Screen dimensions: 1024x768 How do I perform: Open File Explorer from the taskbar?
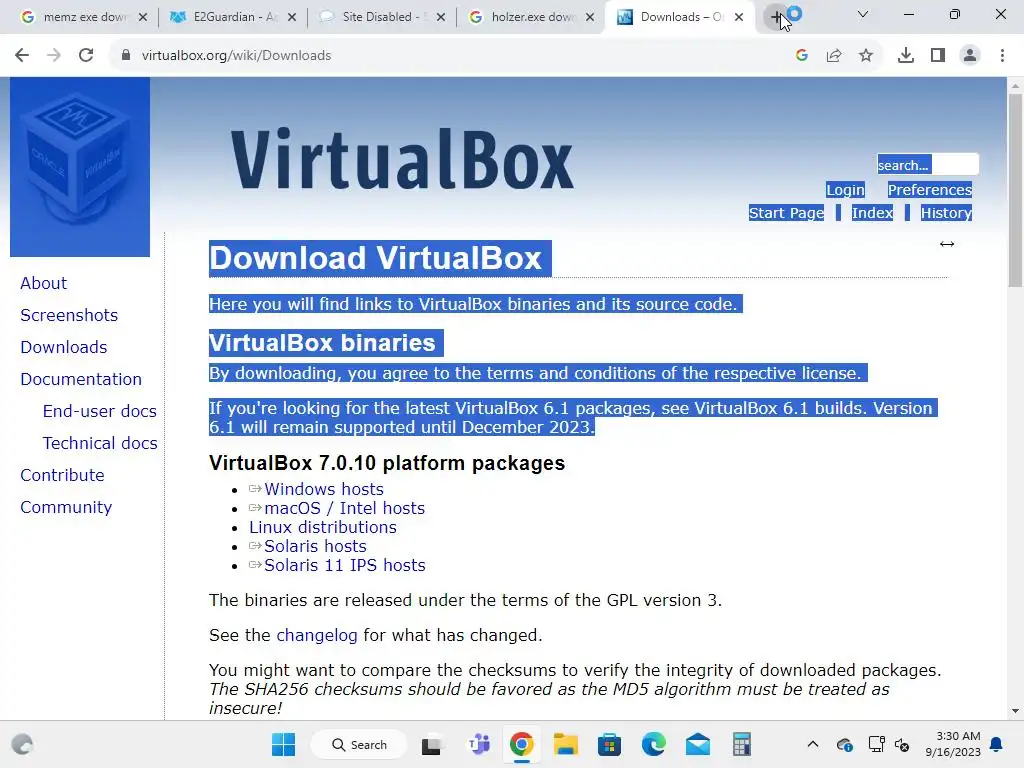tap(566, 744)
